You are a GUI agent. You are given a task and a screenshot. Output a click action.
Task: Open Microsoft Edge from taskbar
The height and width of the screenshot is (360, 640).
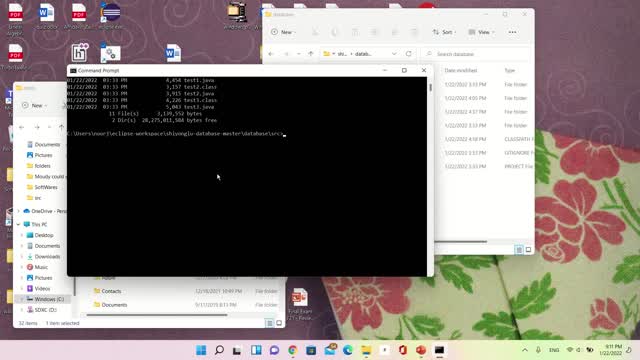(x=348, y=350)
